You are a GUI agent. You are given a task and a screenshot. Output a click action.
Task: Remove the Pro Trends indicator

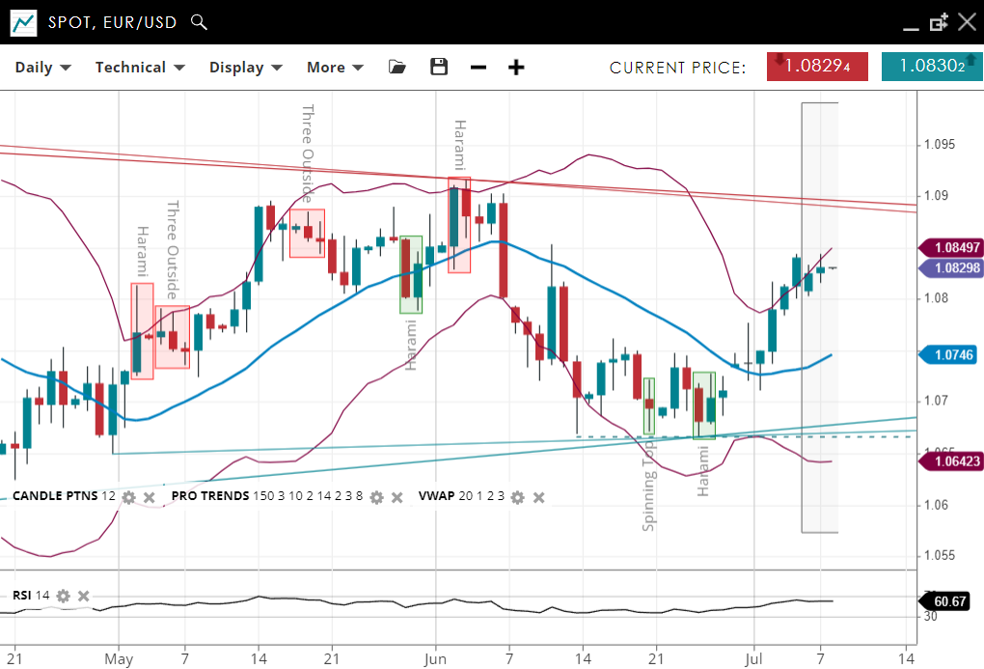coord(397,497)
